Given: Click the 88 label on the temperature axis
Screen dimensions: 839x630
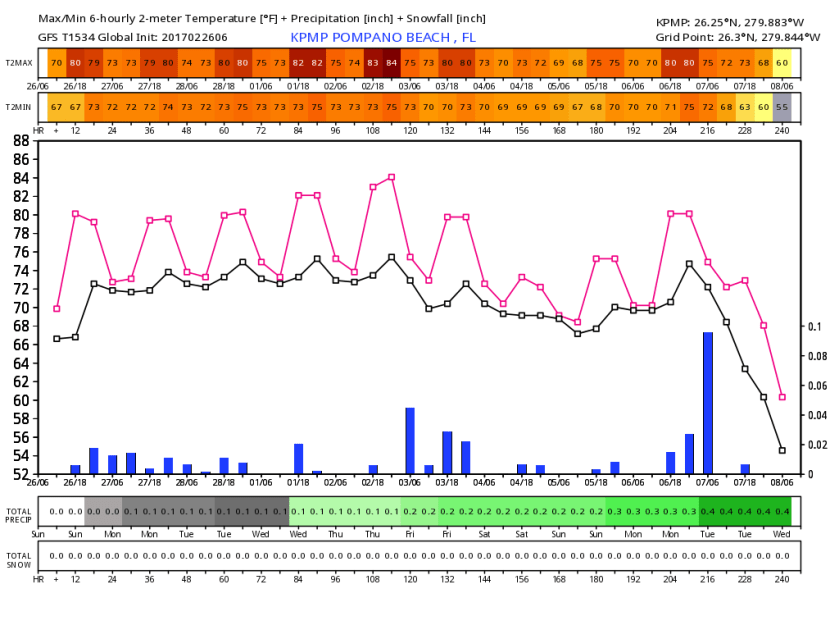Looking at the screenshot, I should point(20,141).
